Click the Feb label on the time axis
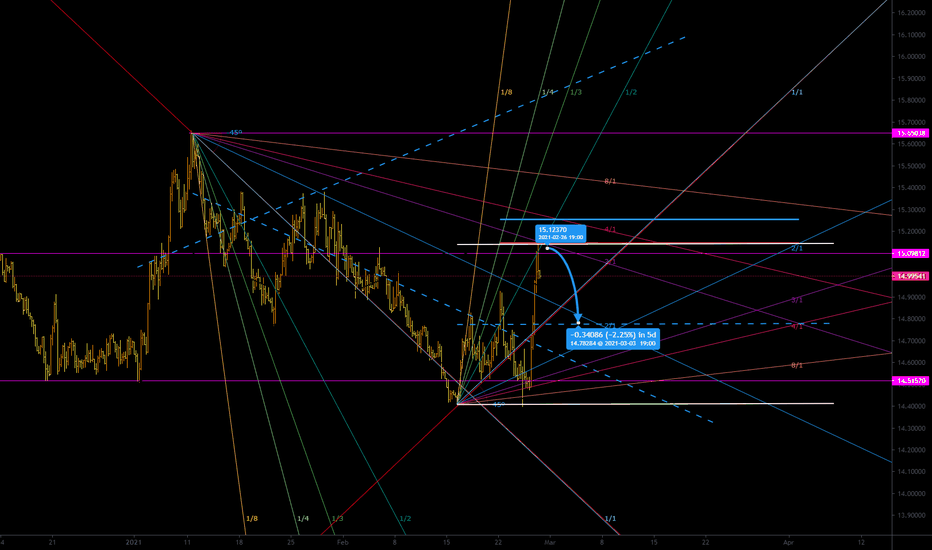The width and height of the screenshot is (932, 550). (342, 542)
